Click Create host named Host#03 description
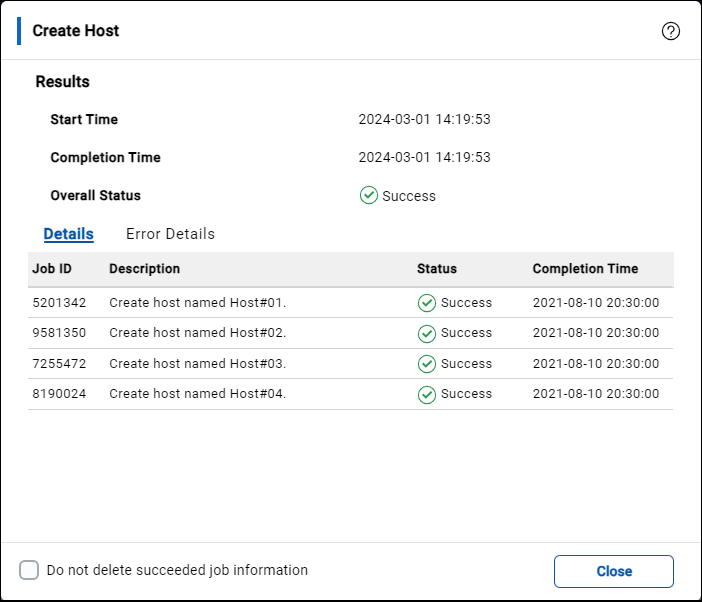Screen dimensions: 702x602 tap(197, 364)
